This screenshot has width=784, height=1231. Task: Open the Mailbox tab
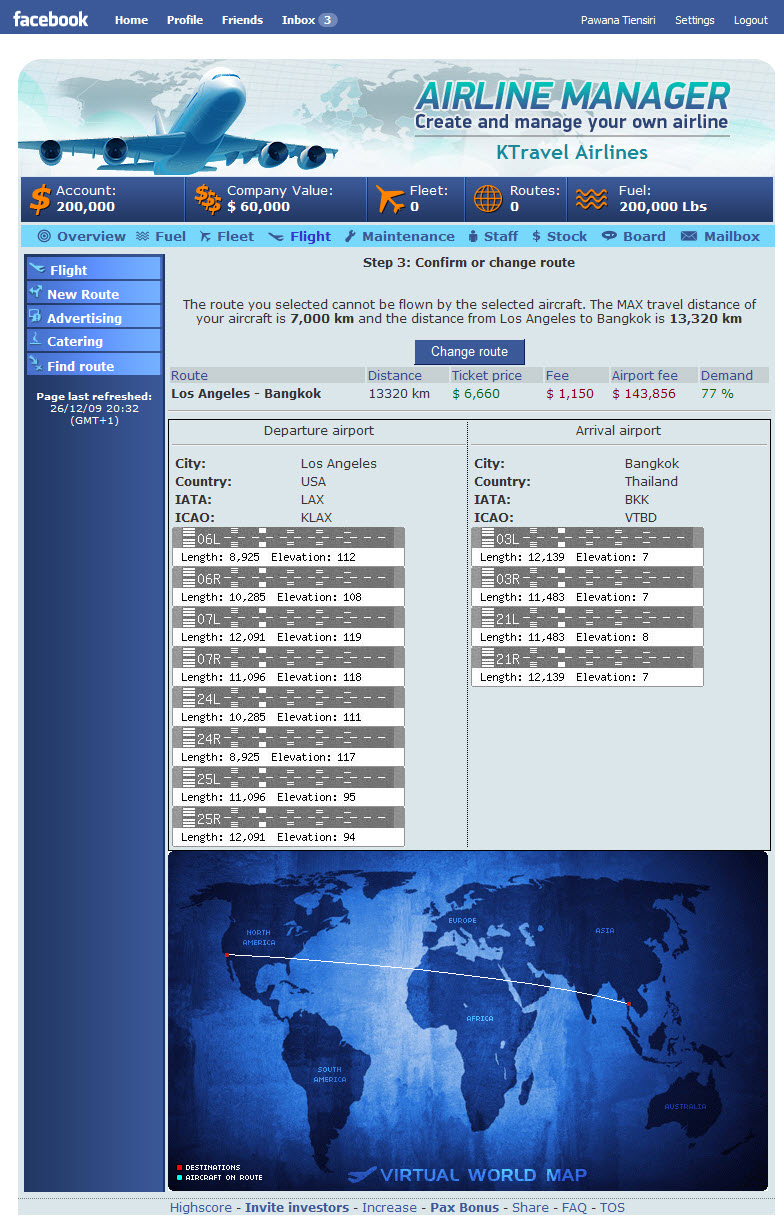click(732, 236)
